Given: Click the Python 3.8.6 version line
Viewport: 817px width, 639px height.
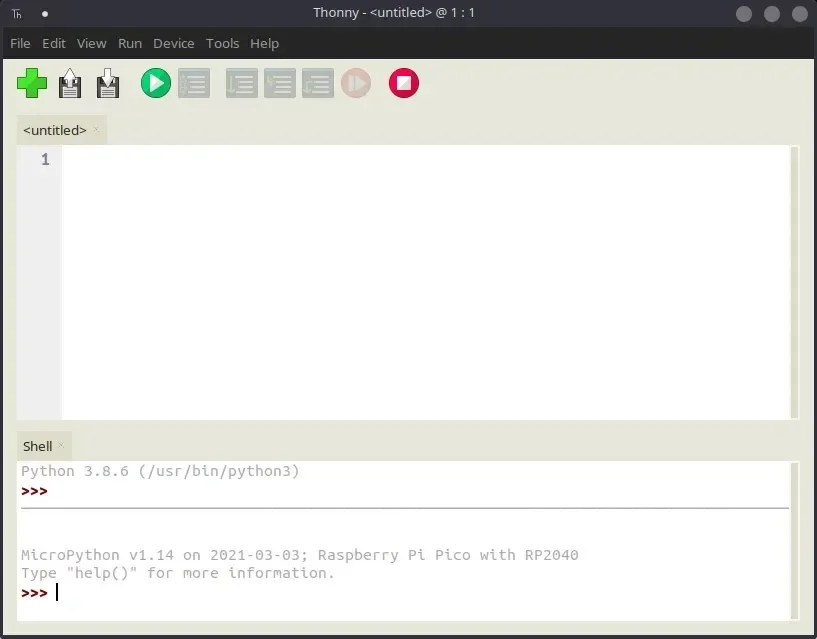Looking at the screenshot, I should pyautogui.click(x=160, y=471).
